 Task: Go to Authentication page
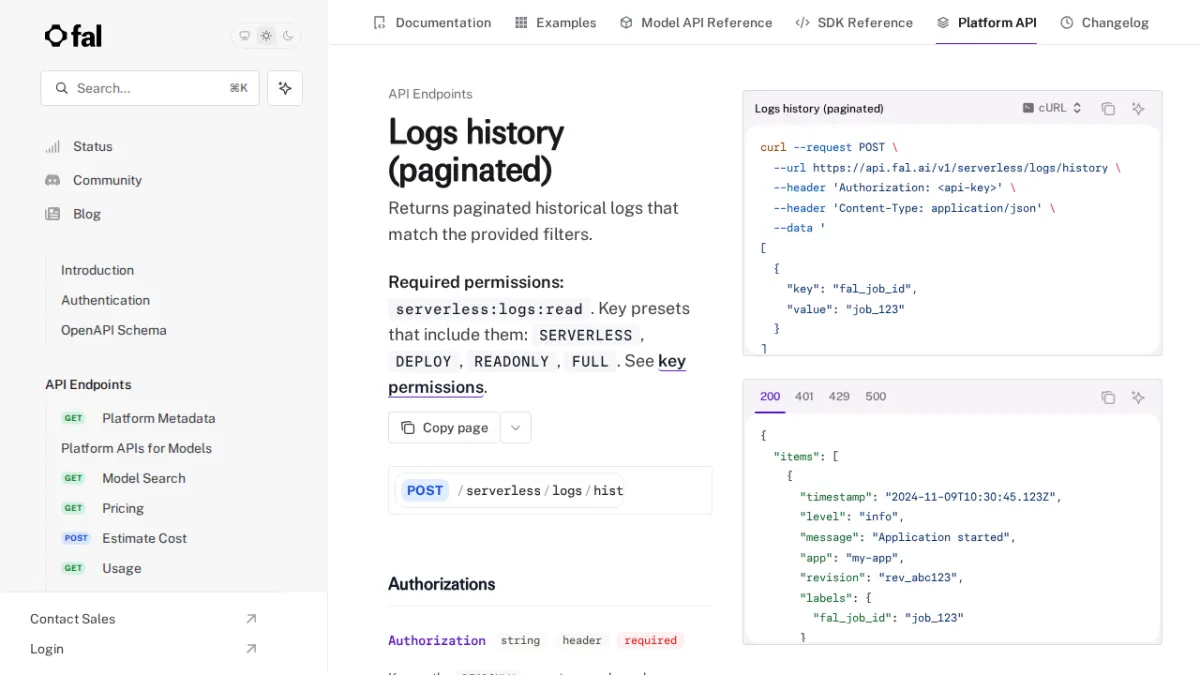tap(105, 300)
